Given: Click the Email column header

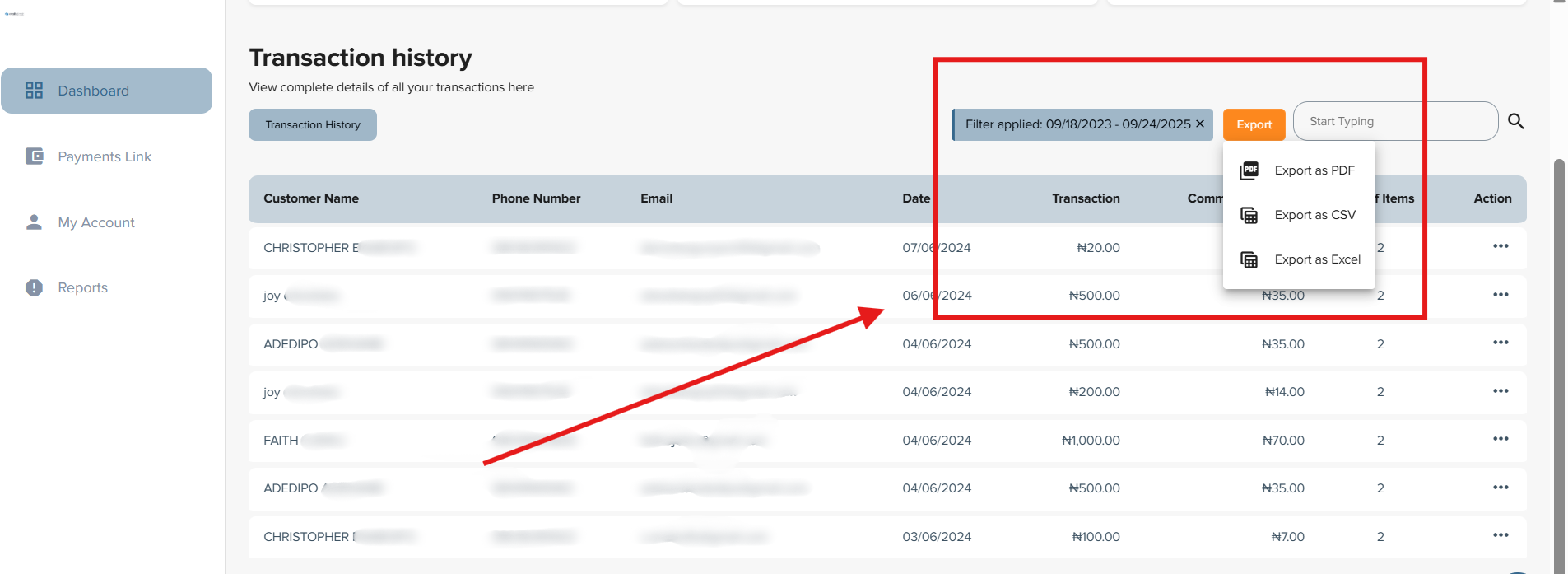Looking at the screenshot, I should coord(656,198).
